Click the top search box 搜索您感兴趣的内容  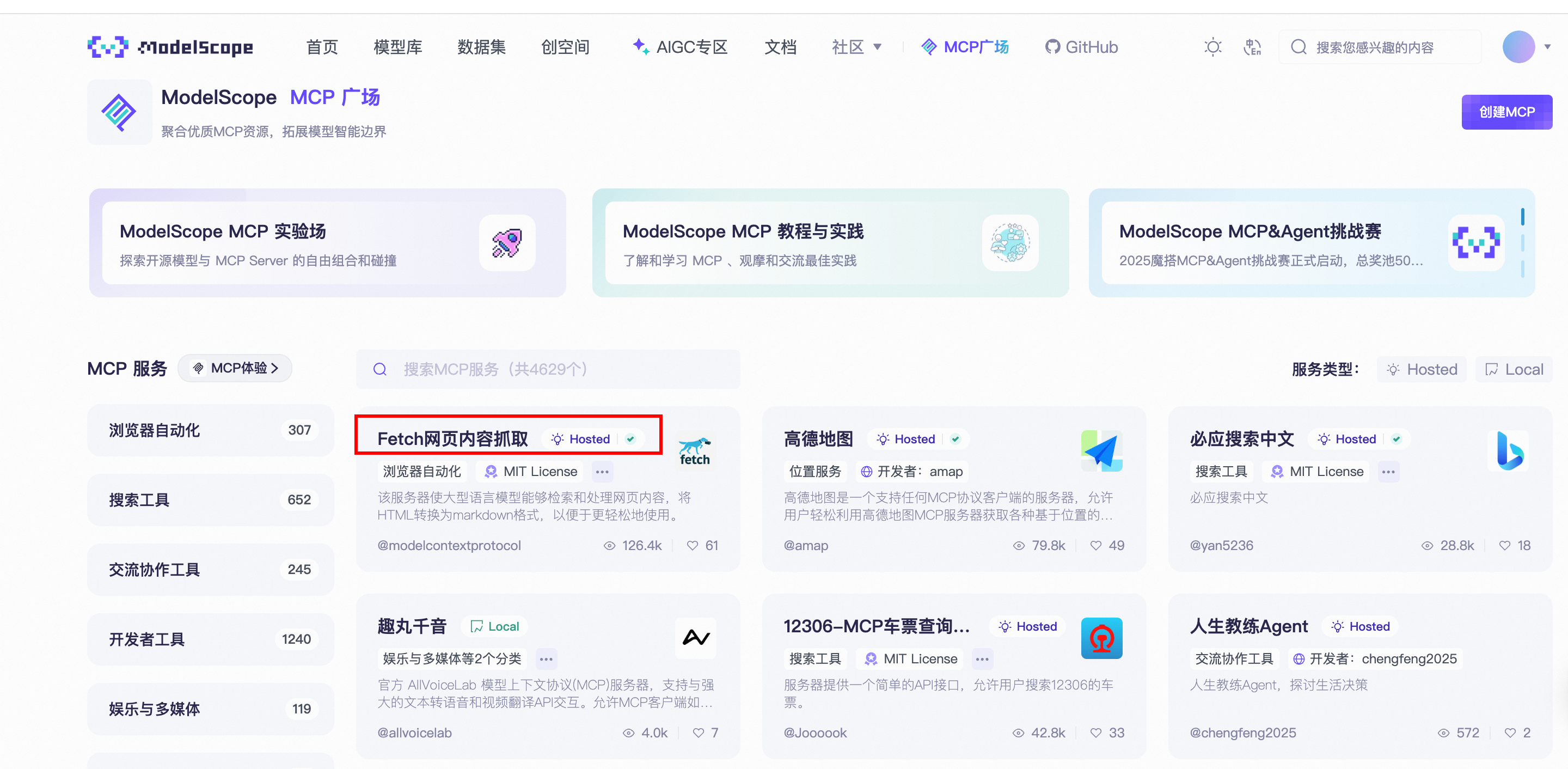coord(1380,47)
